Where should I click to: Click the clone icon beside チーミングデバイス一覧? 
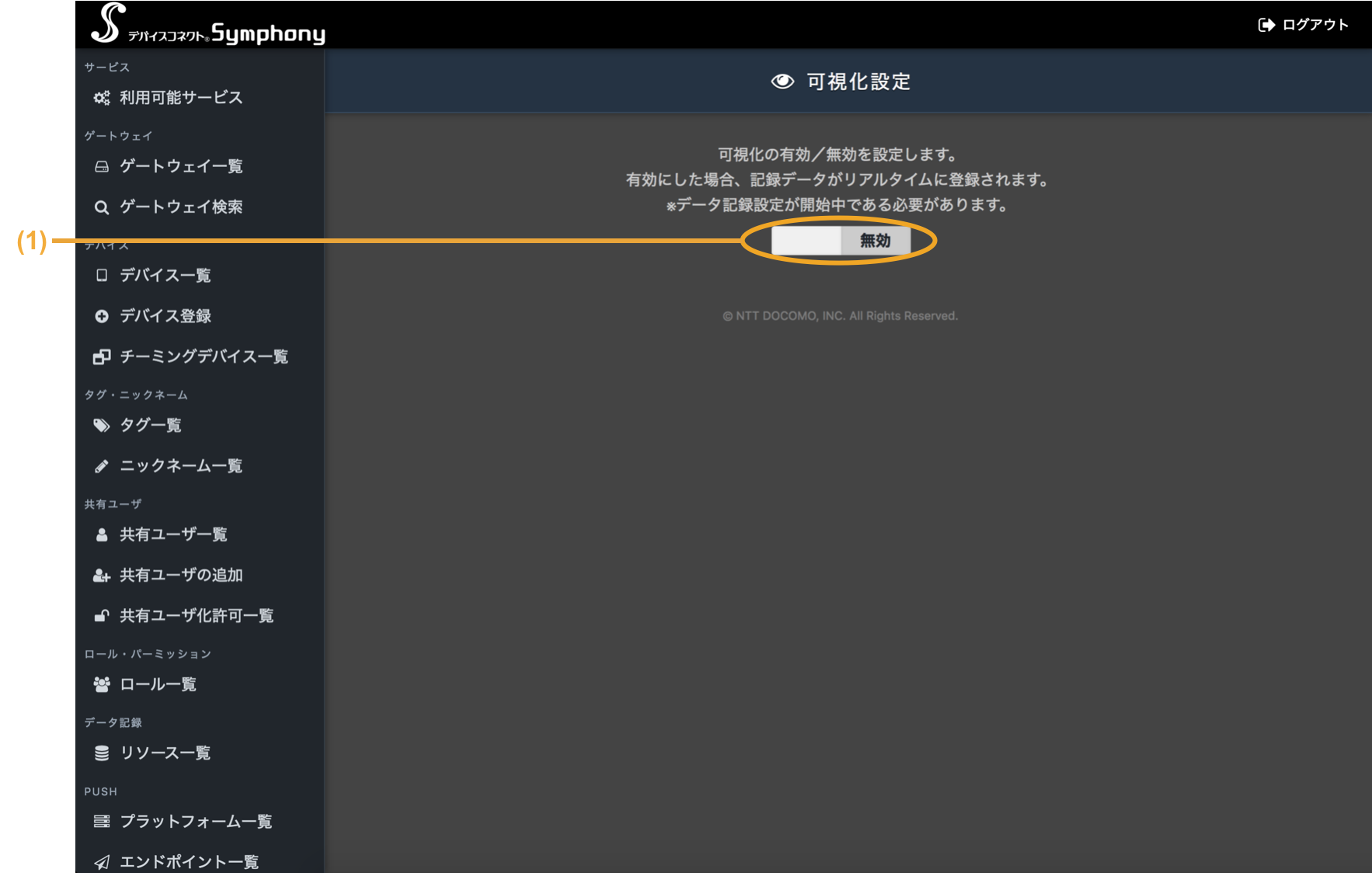(x=102, y=356)
